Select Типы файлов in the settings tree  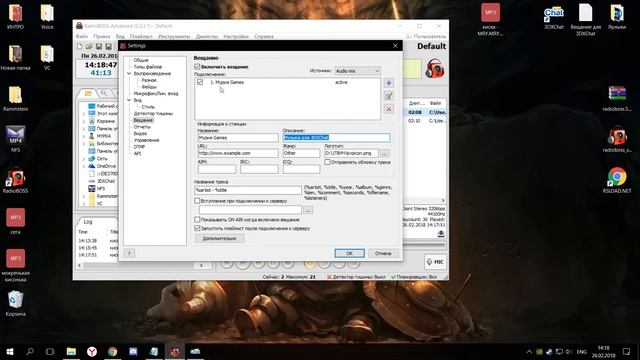click(148, 67)
